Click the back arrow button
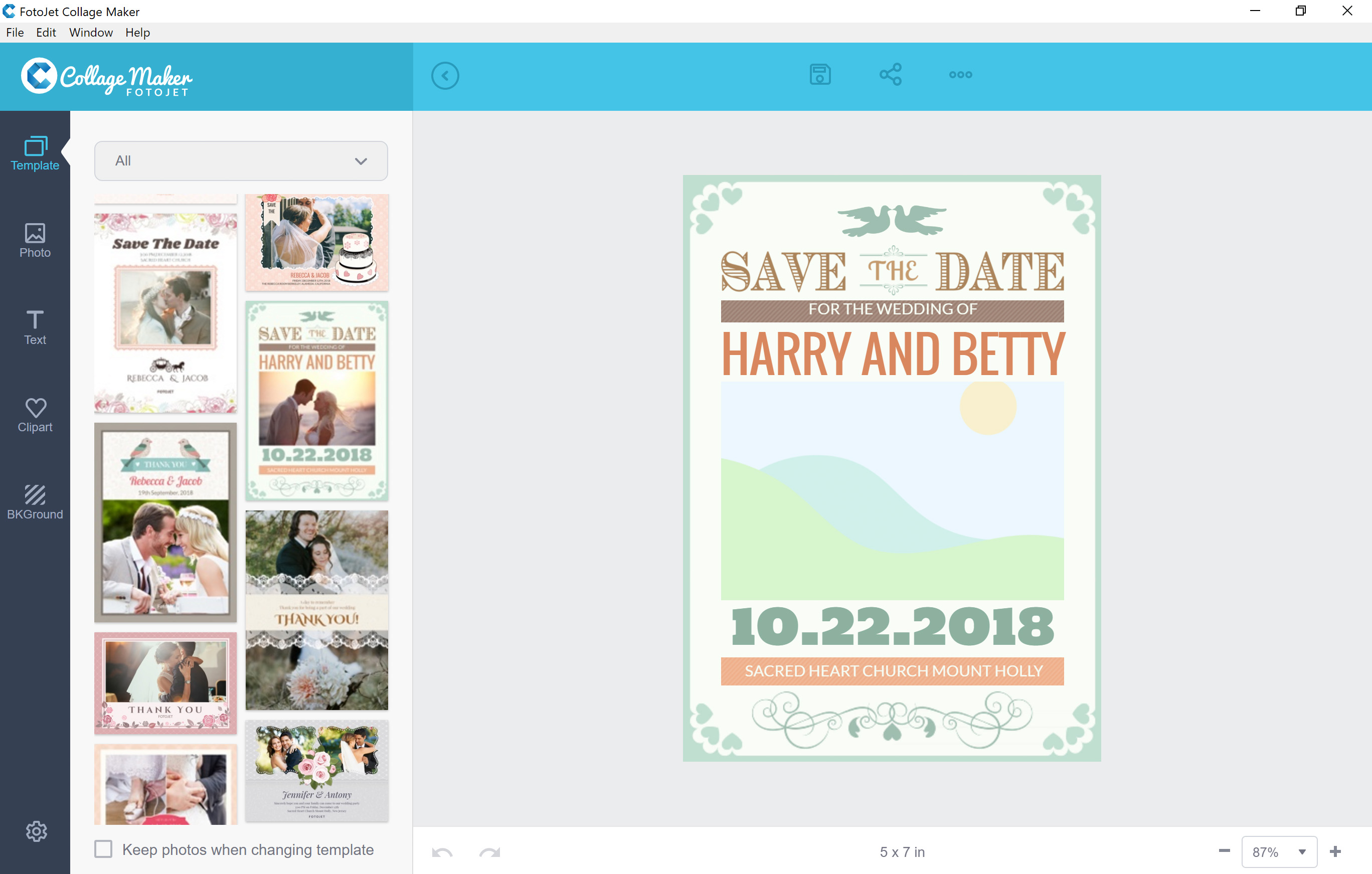Viewport: 1372px width, 874px height. click(x=445, y=76)
